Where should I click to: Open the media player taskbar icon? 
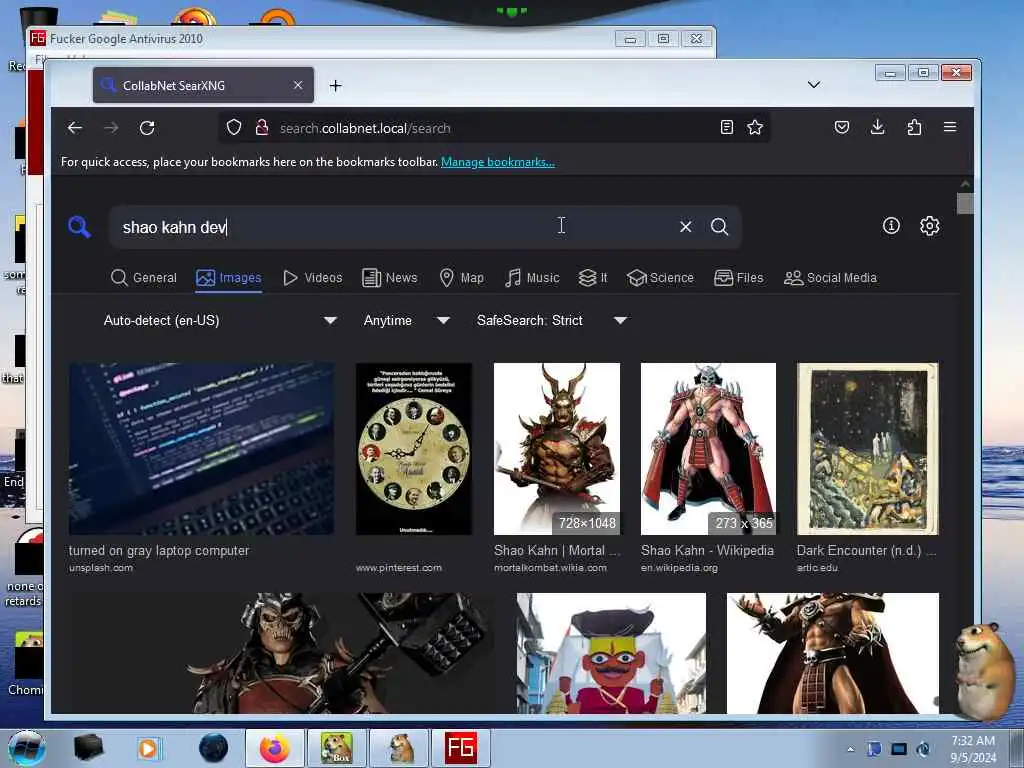(x=148, y=748)
